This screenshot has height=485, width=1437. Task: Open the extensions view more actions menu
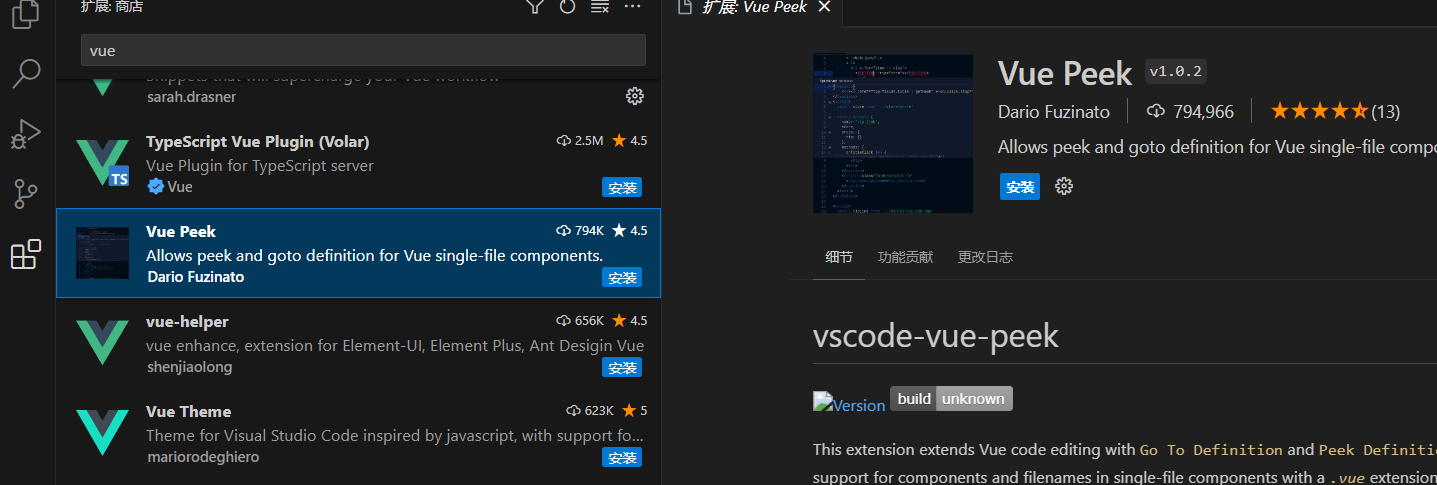pyautogui.click(x=632, y=6)
